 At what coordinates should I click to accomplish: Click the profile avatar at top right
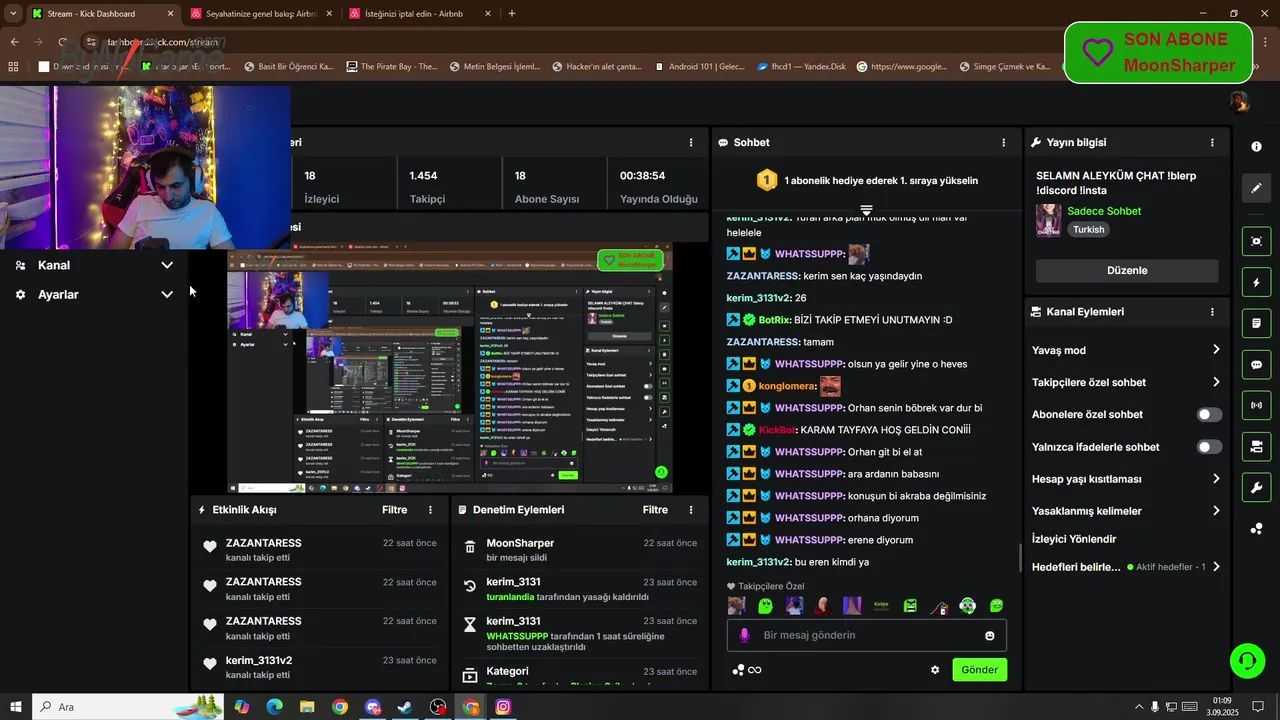[1239, 102]
